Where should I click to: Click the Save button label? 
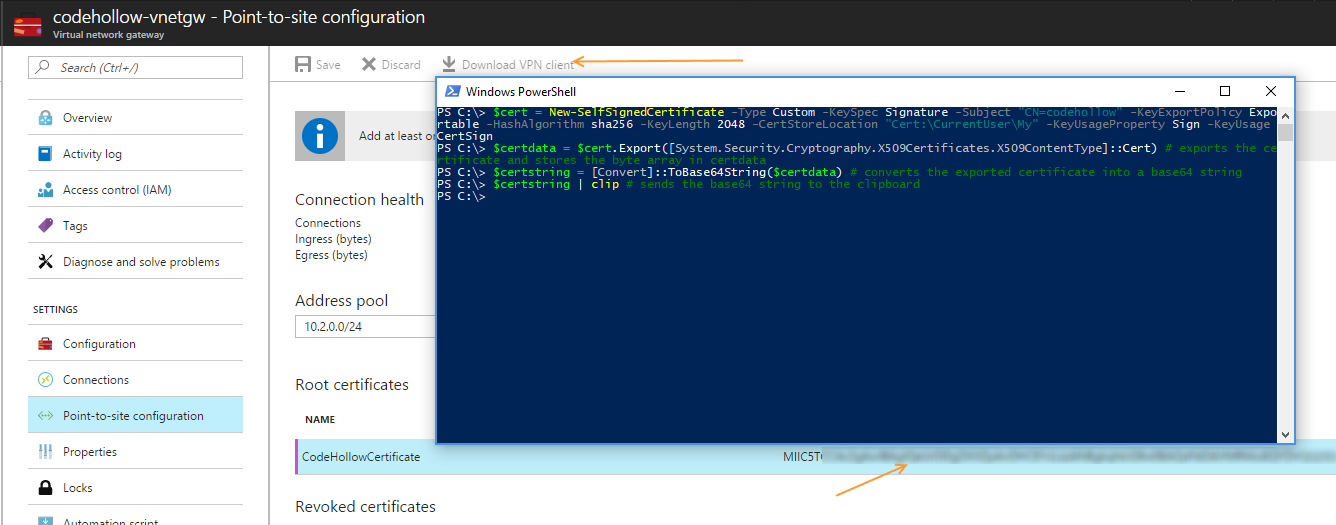[x=328, y=65]
